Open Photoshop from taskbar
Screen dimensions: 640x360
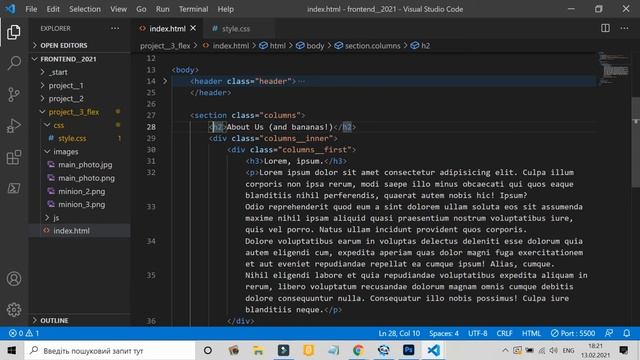[408, 350]
